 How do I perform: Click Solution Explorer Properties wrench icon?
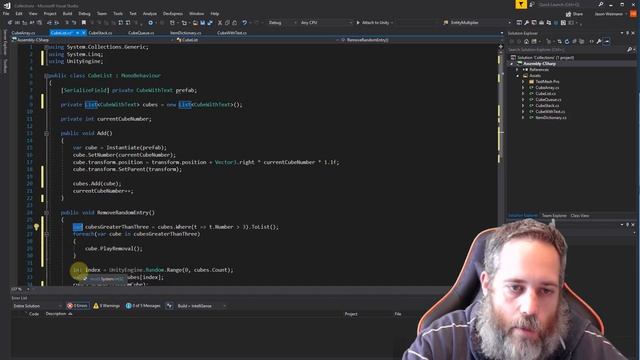click(x=599, y=41)
